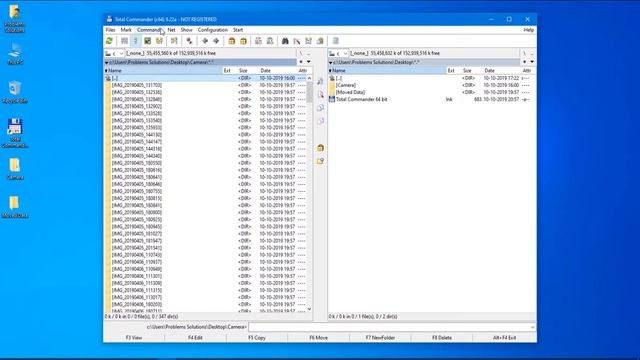The image size is (640, 360).
Task: Click the F8 Delete button
Action: (x=442, y=338)
